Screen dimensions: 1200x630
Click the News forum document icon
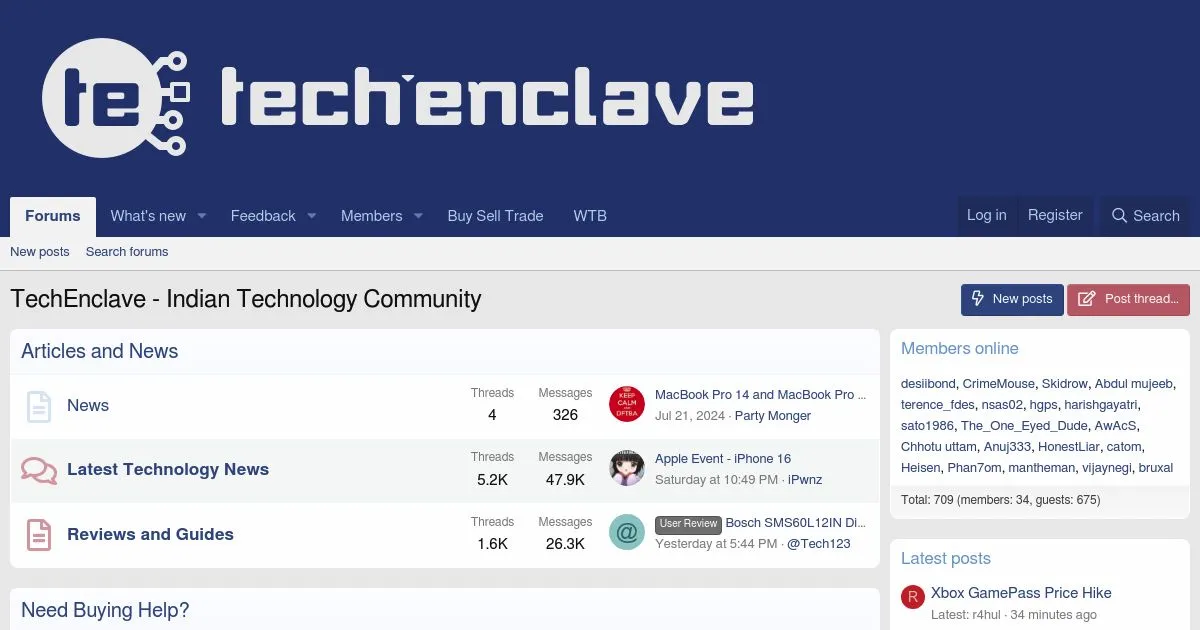click(38, 406)
